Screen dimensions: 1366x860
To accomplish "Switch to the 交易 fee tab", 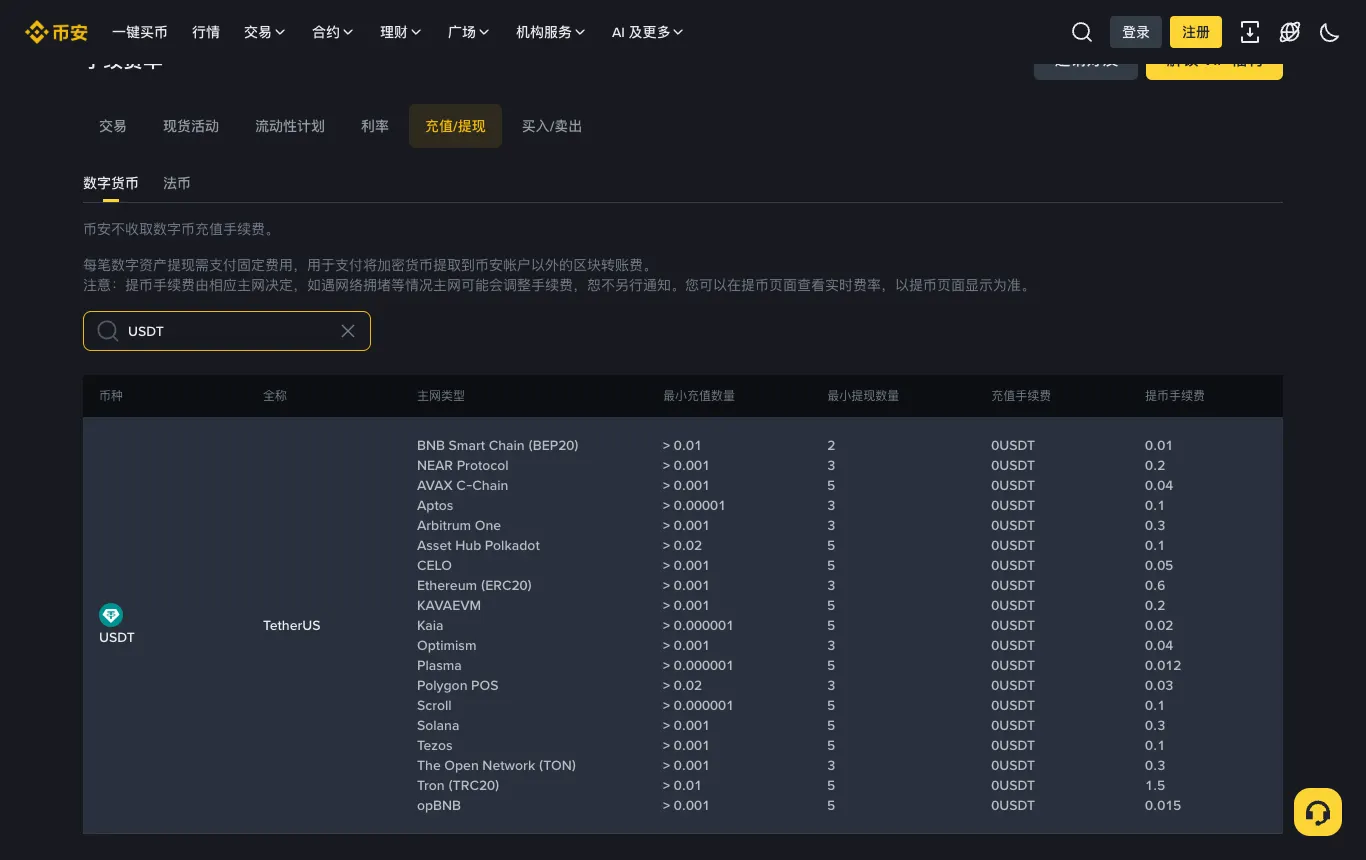I will (x=113, y=126).
